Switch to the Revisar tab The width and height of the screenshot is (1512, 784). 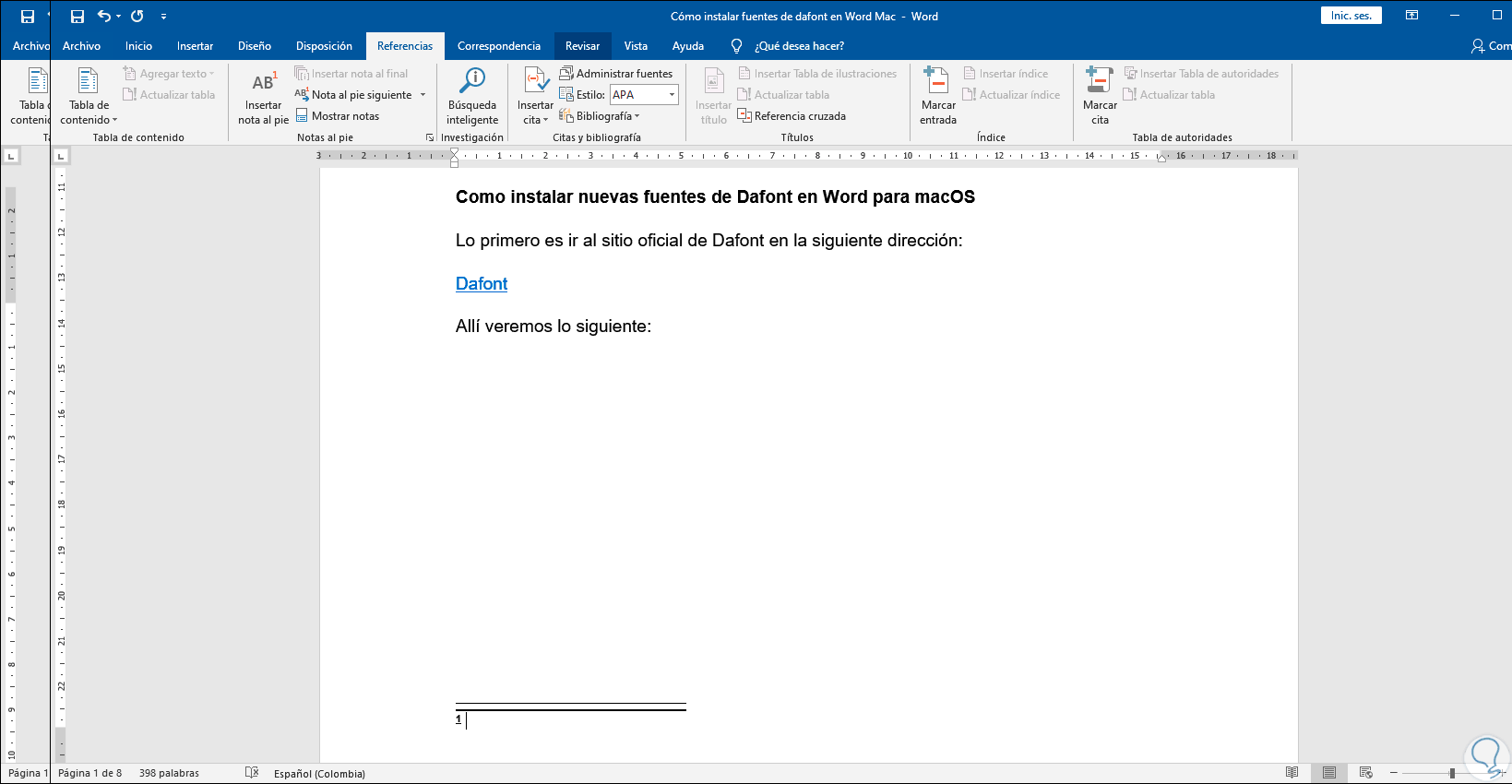click(x=582, y=46)
